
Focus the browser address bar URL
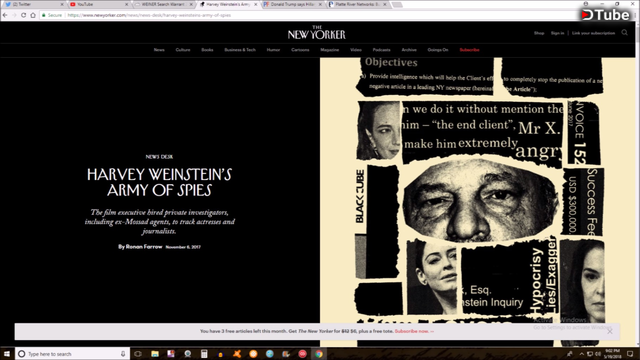pyautogui.click(x=149, y=15)
